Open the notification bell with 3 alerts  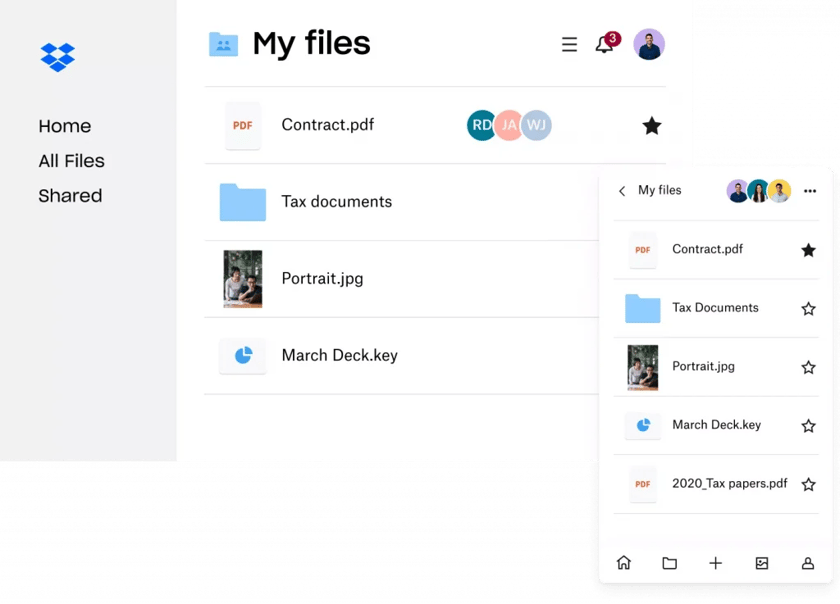[x=605, y=44]
